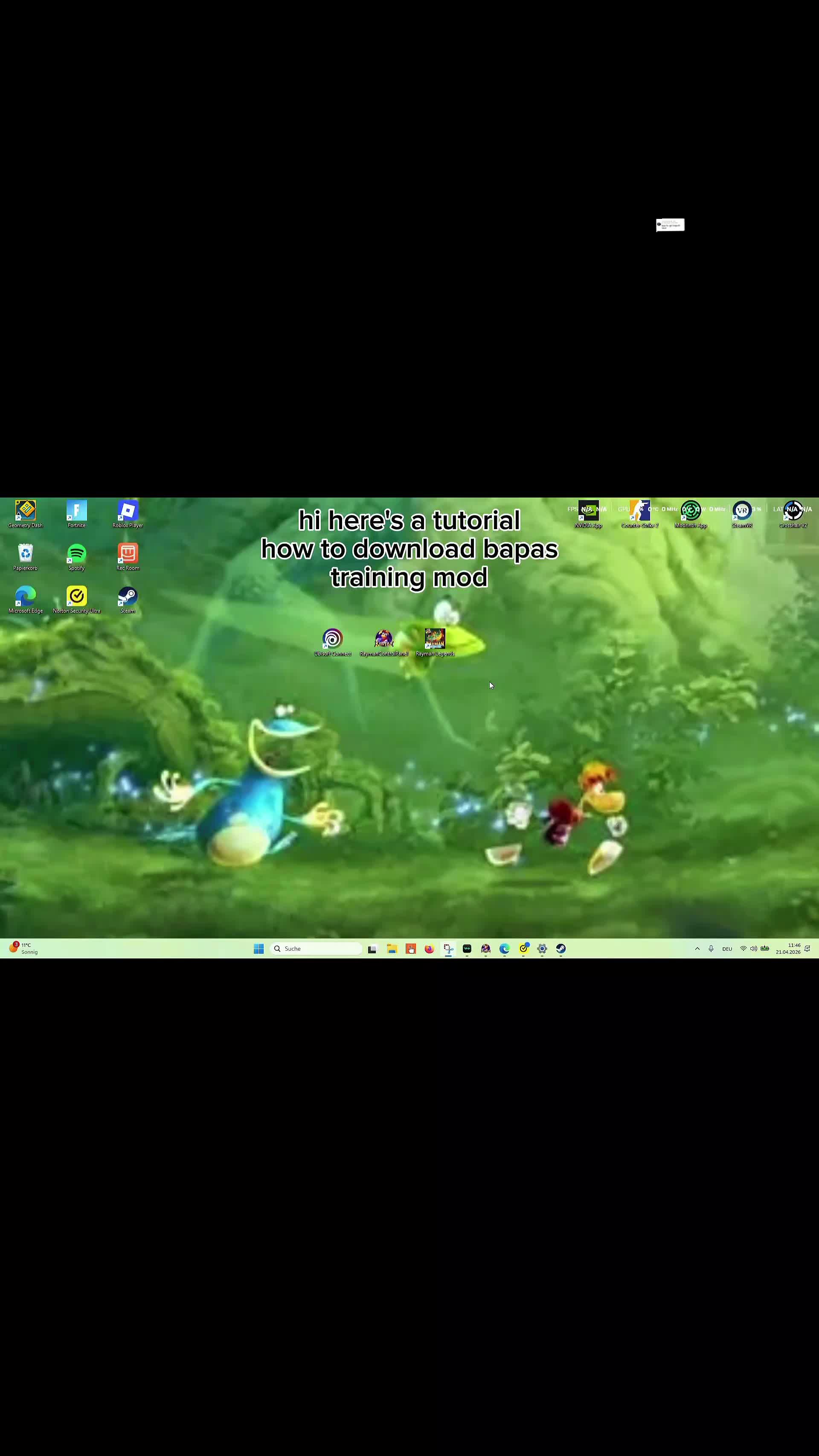Click the small white comment thumbnail above the desktop
This screenshot has width=819, height=1456.
point(670,225)
